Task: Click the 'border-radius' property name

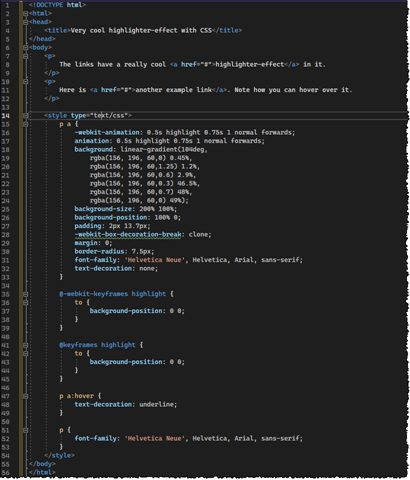Action: (x=99, y=252)
